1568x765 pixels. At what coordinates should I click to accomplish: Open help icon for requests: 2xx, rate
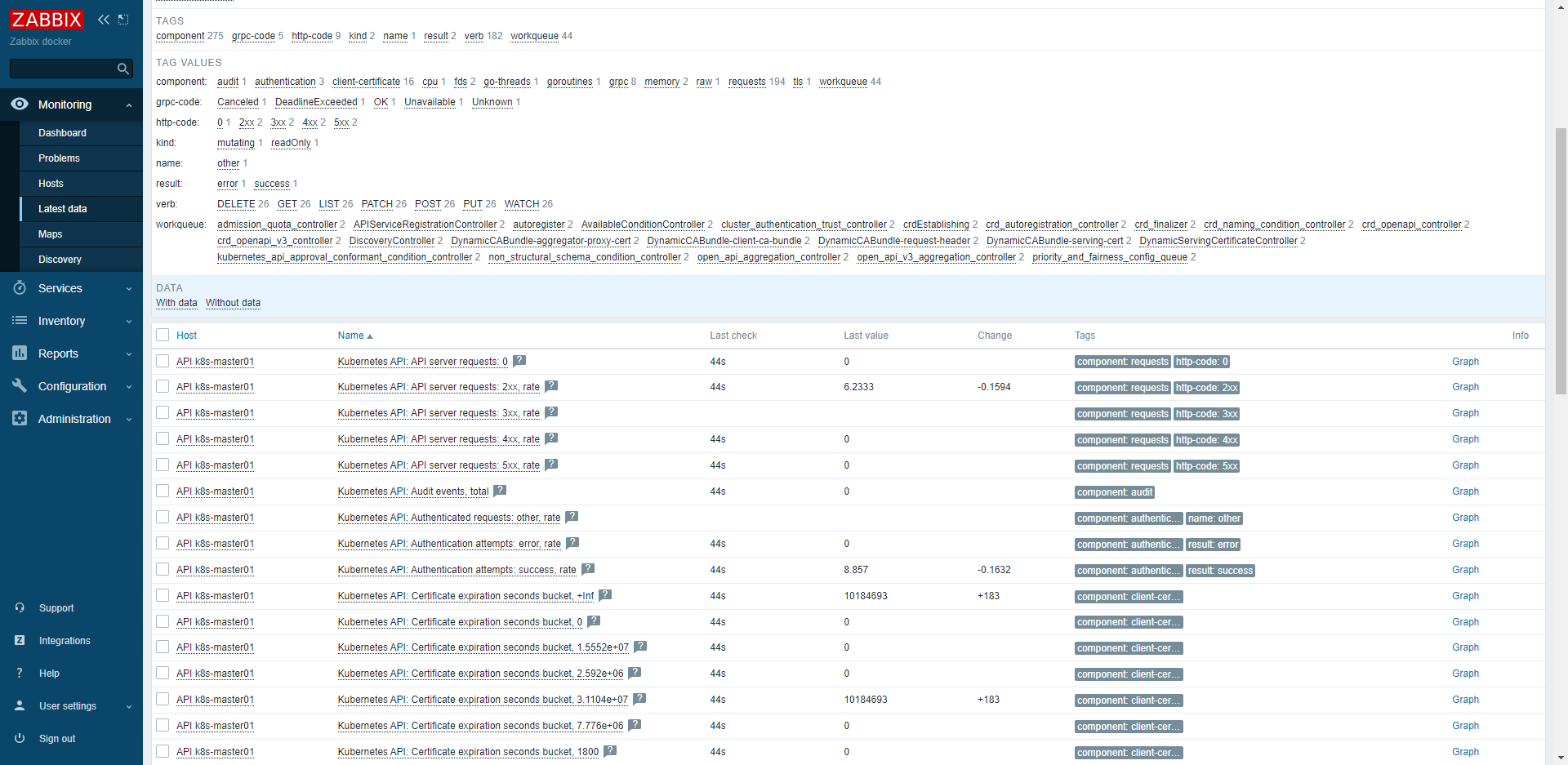(551, 386)
